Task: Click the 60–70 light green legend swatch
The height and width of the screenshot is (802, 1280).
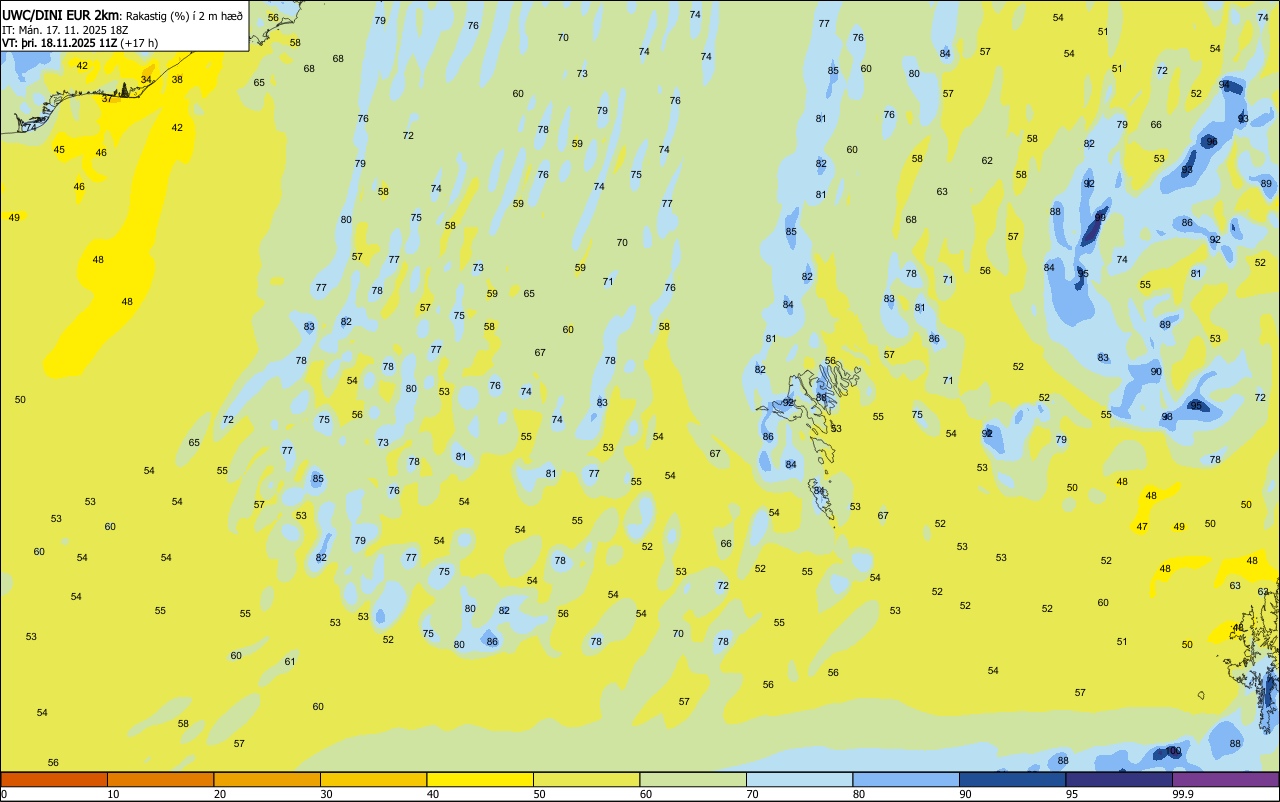Action: [693, 779]
